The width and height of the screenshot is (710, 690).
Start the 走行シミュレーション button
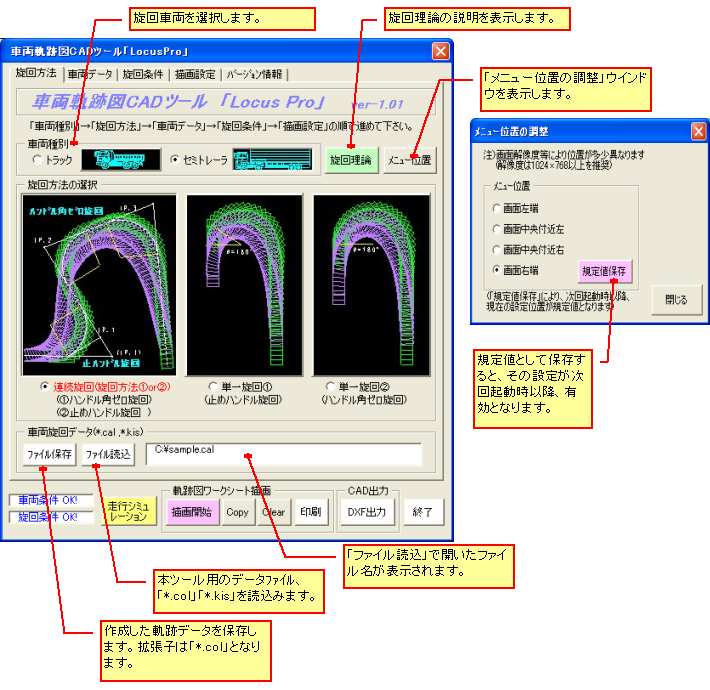128,511
